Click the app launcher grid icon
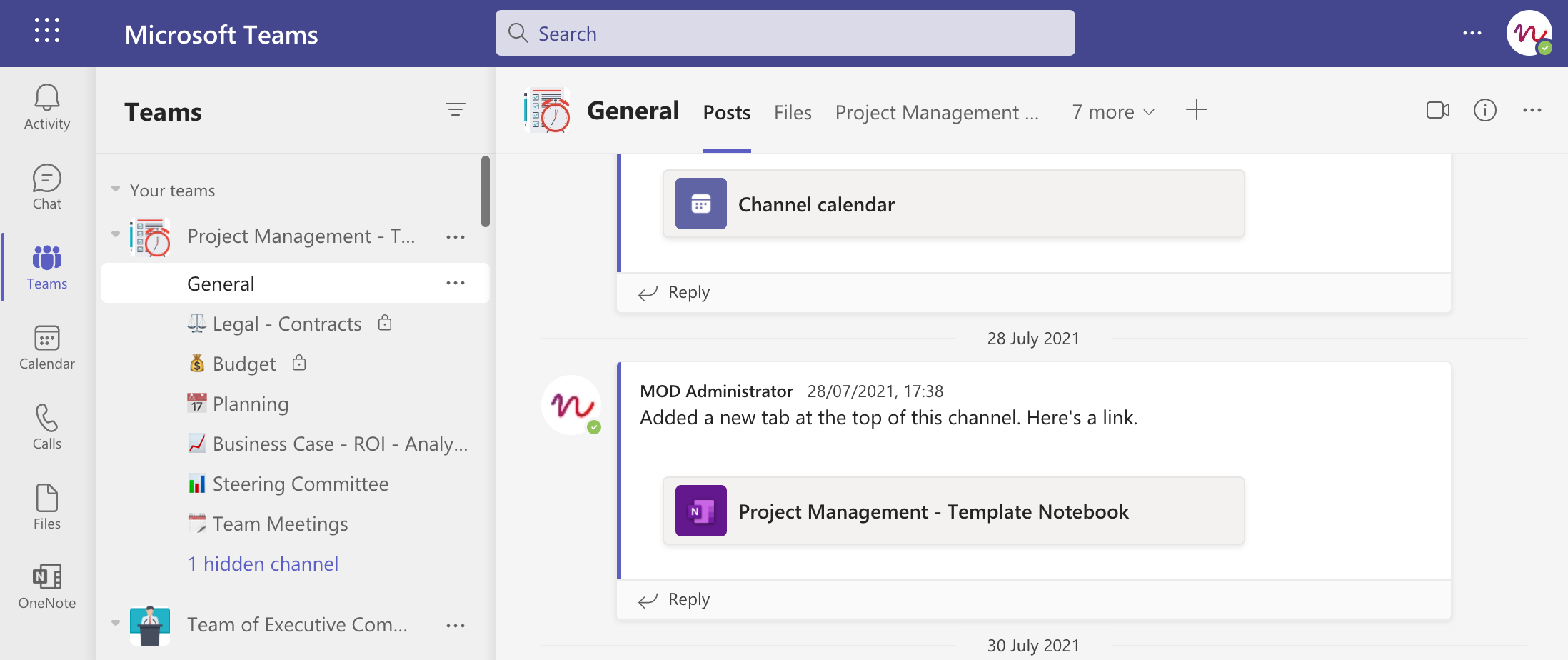Viewport: 1568px width, 660px height. tap(47, 31)
